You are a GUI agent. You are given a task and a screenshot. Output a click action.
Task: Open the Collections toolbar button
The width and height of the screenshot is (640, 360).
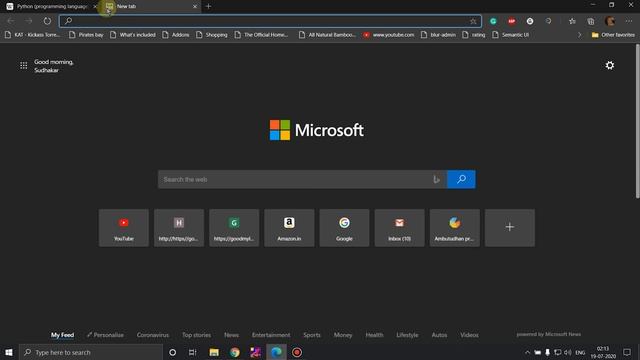click(x=591, y=21)
